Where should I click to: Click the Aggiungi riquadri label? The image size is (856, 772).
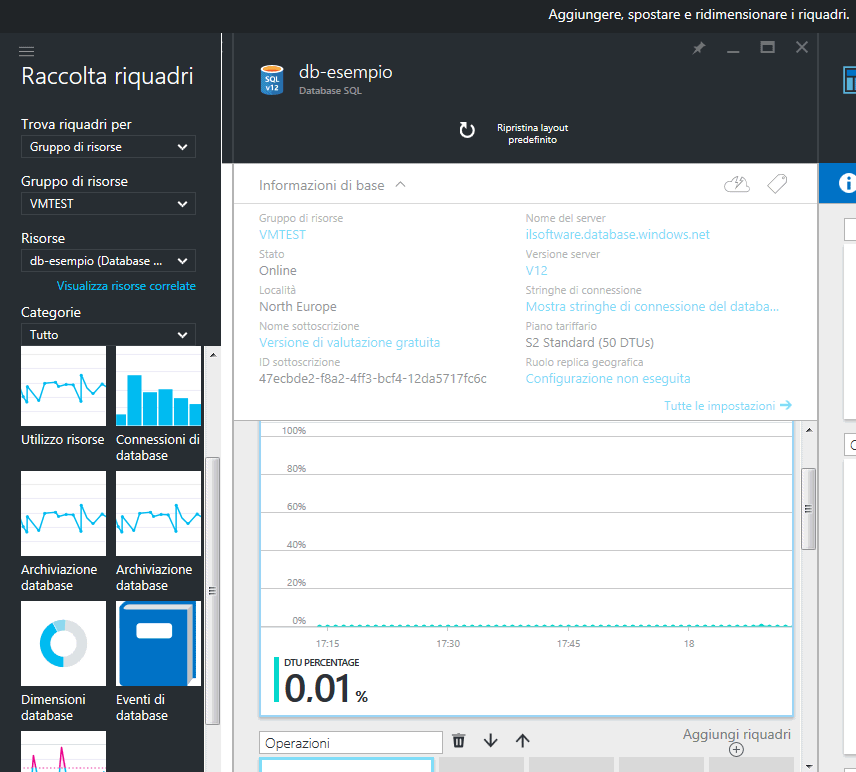click(736, 734)
